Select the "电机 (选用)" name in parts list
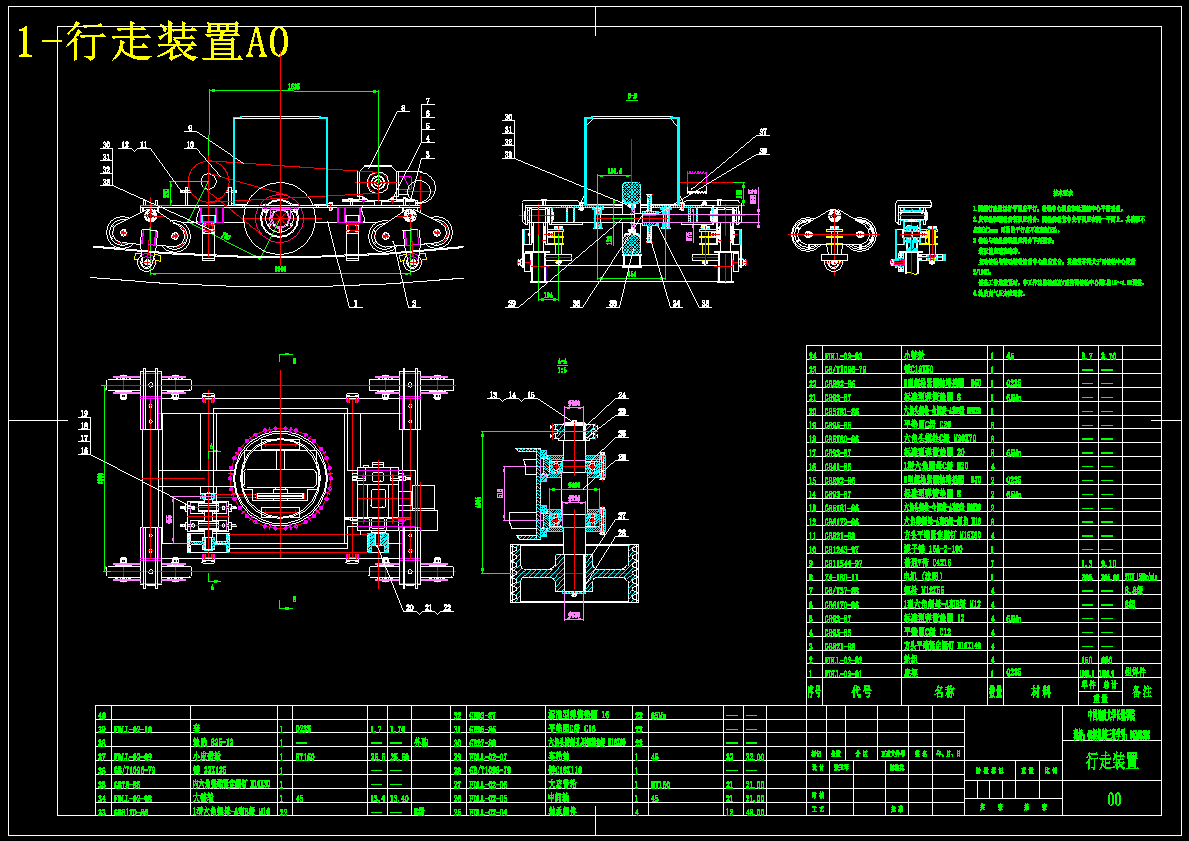Screen dimensions: 1189x841 click(x=924, y=576)
